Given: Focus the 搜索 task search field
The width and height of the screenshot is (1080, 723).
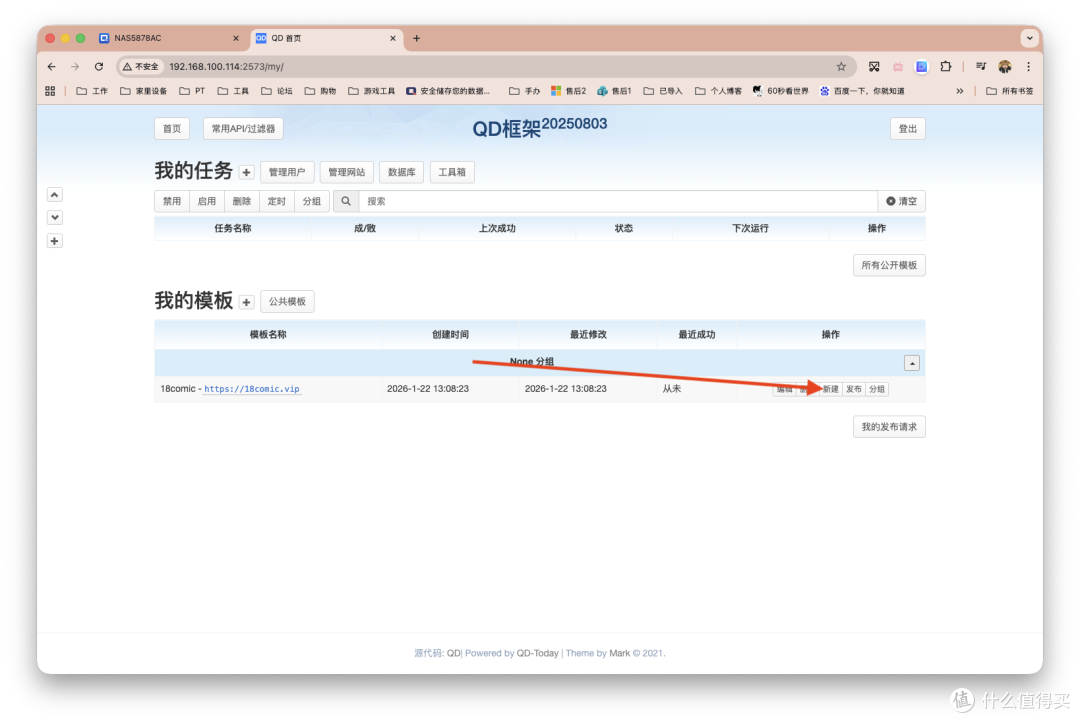Looking at the screenshot, I should click(619, 201).
